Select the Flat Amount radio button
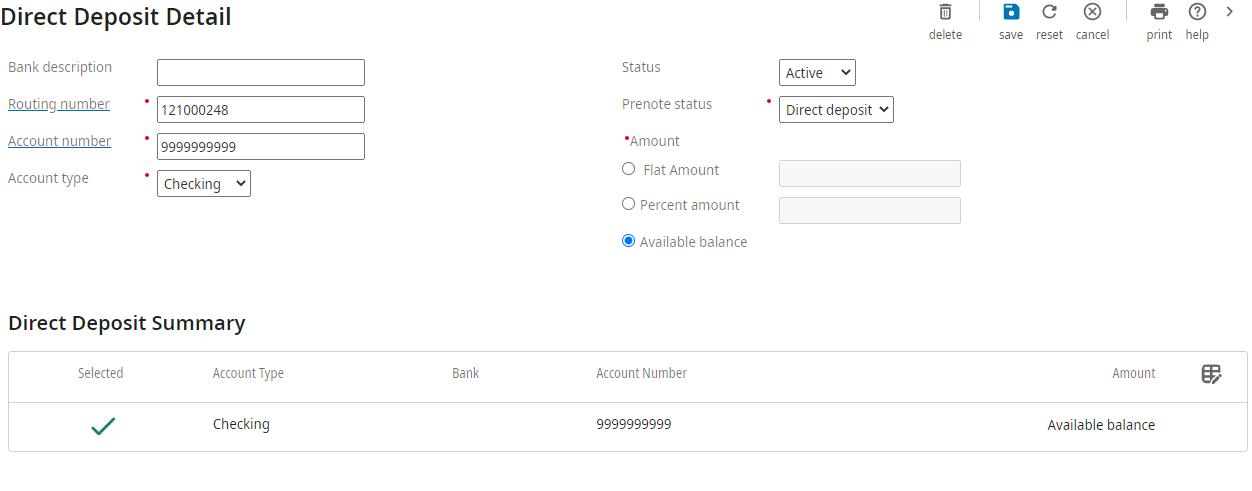 [x=629, y=169]
